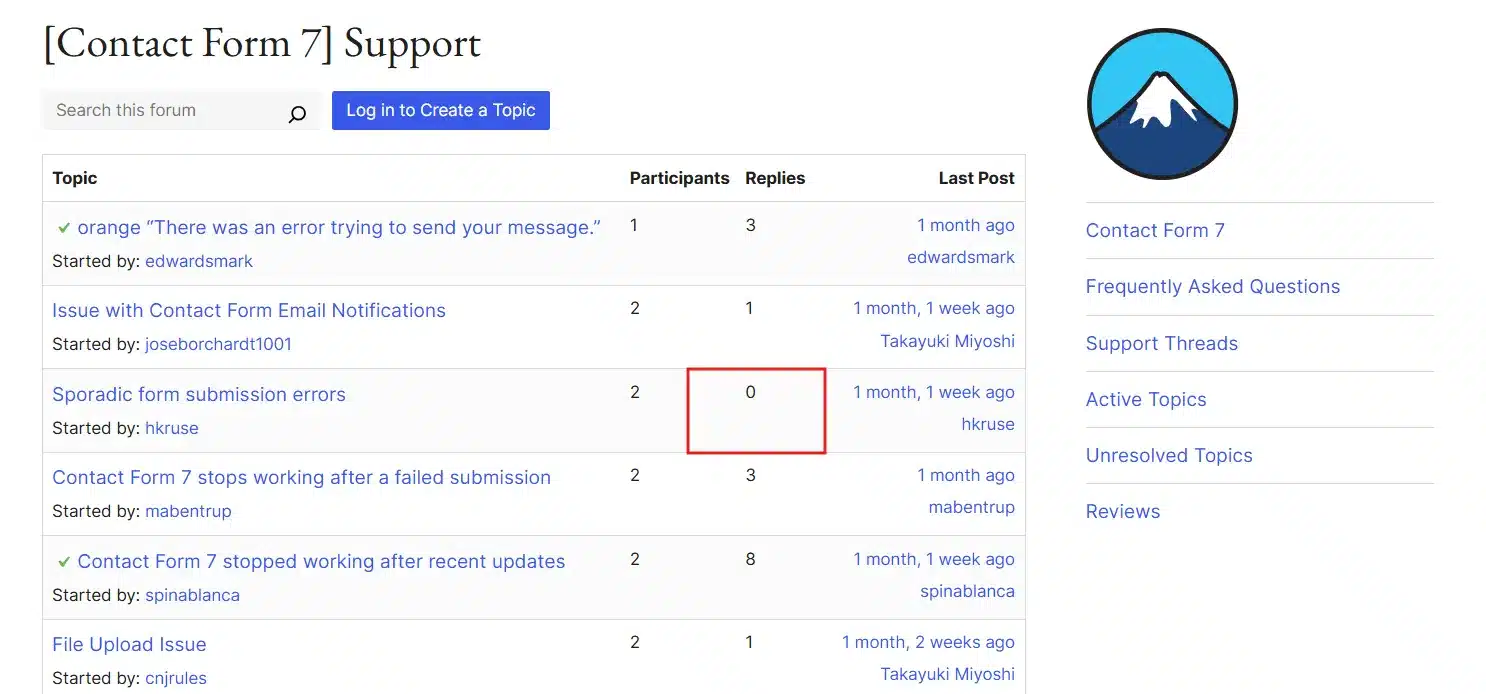Click participants count 1 in edwardsmark row
The height and width of the screenshot is (694, 1486).
634,225
